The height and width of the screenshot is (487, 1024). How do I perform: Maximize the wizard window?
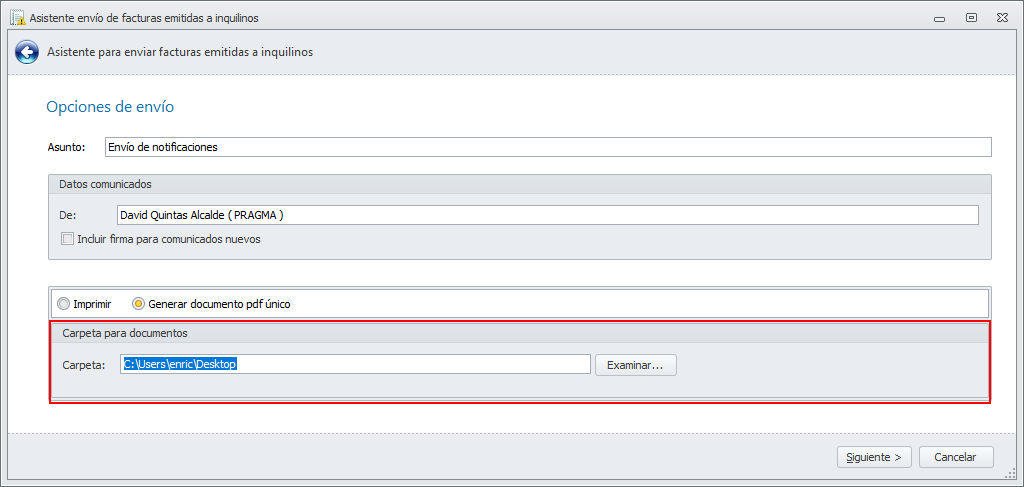click(970, 18)
